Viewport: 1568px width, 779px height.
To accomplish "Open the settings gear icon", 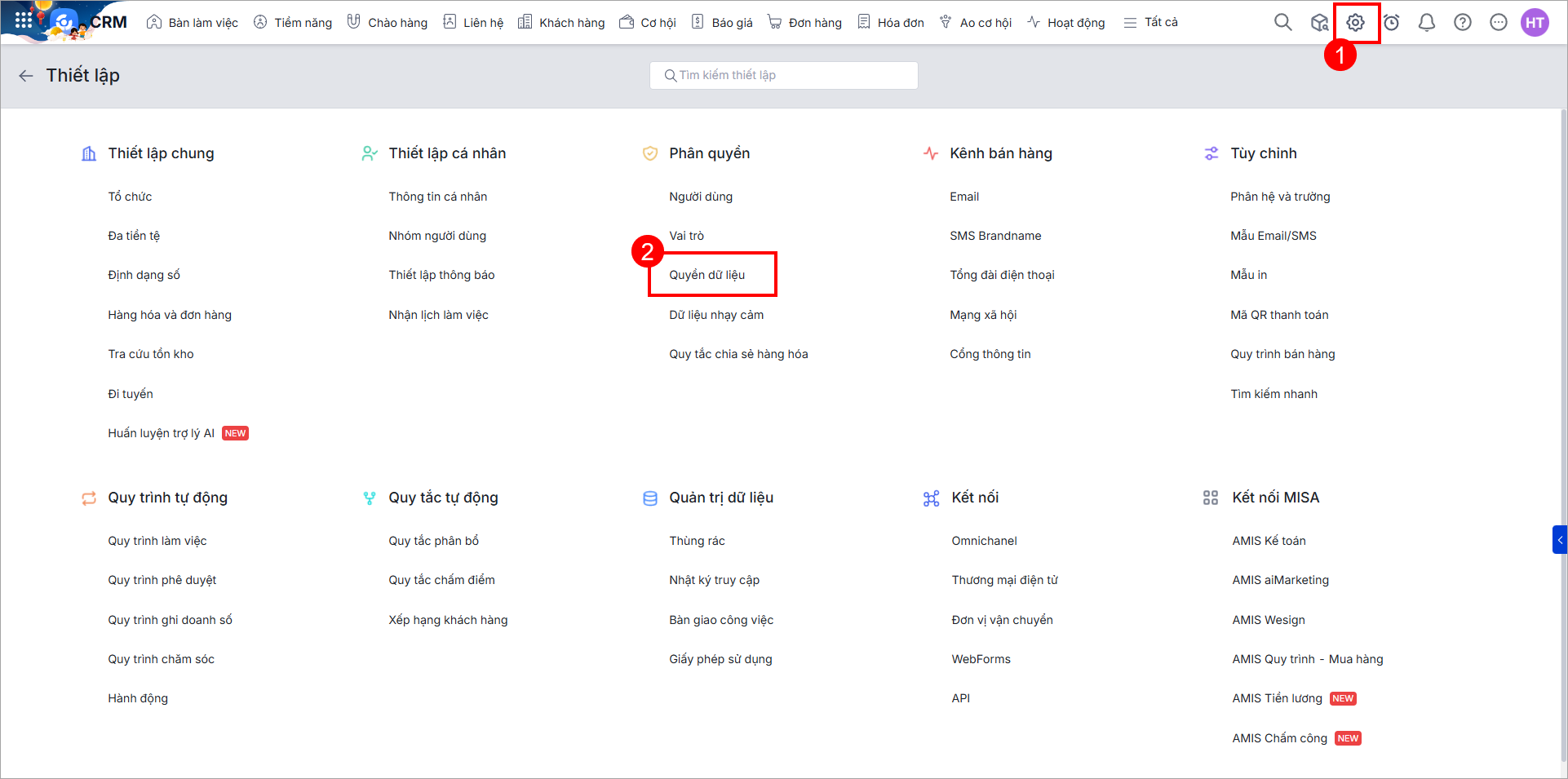I will click(1355, 23).
